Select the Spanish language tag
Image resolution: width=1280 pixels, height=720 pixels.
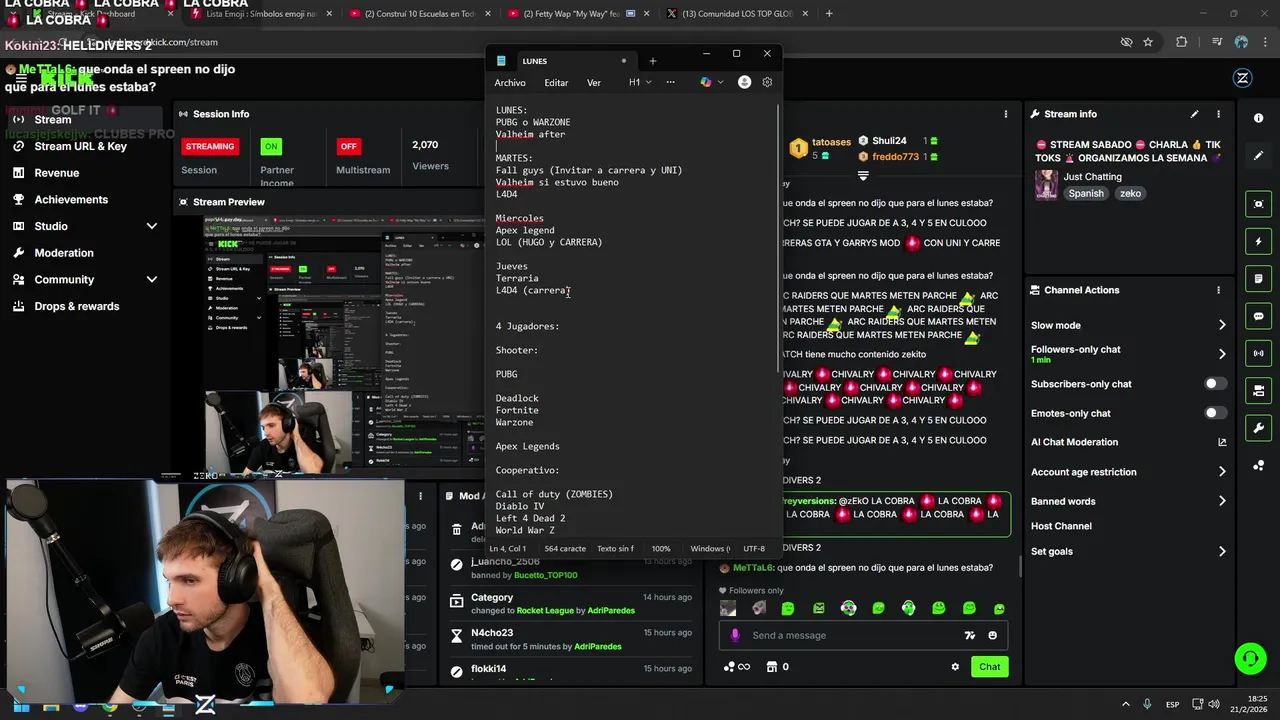(x=1086, y=194)
